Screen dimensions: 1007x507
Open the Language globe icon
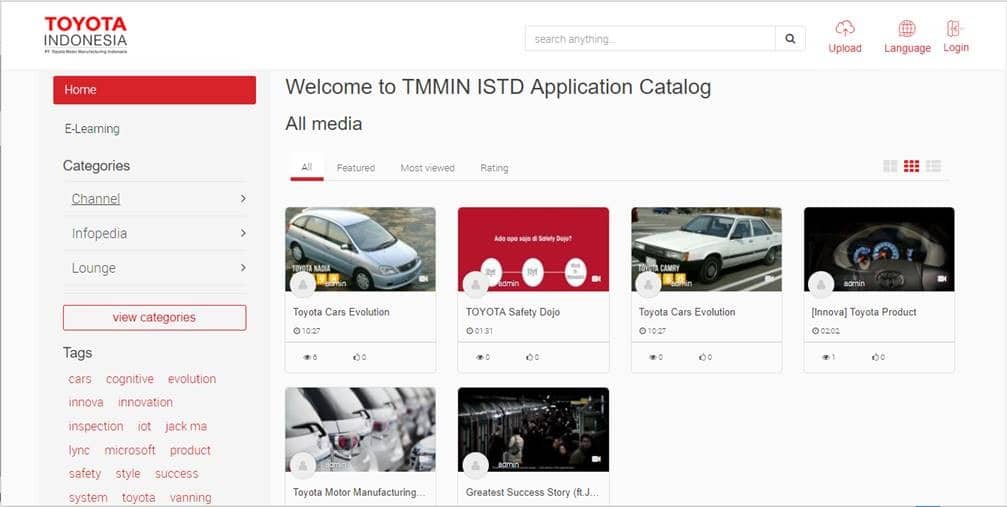[x=907, y=28]
